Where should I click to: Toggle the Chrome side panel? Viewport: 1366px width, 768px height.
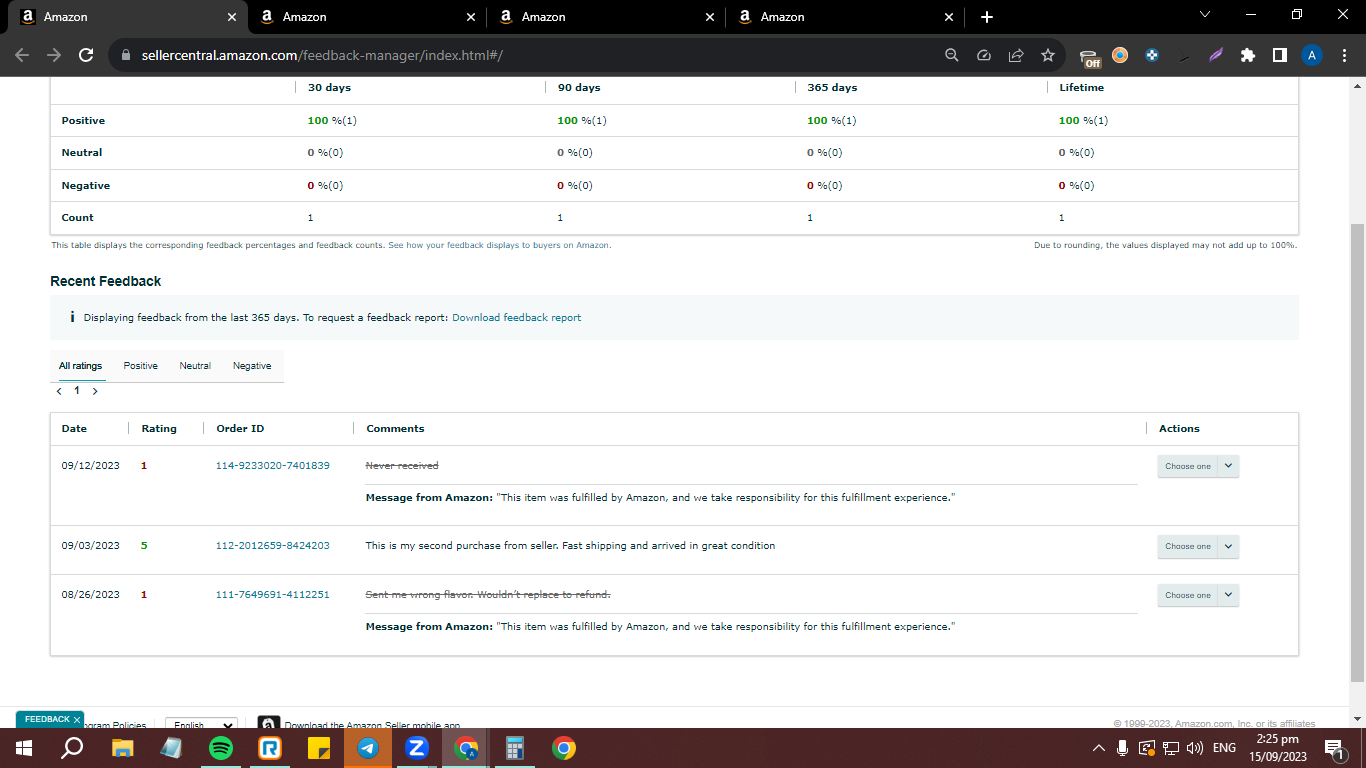pos(1279,56)
